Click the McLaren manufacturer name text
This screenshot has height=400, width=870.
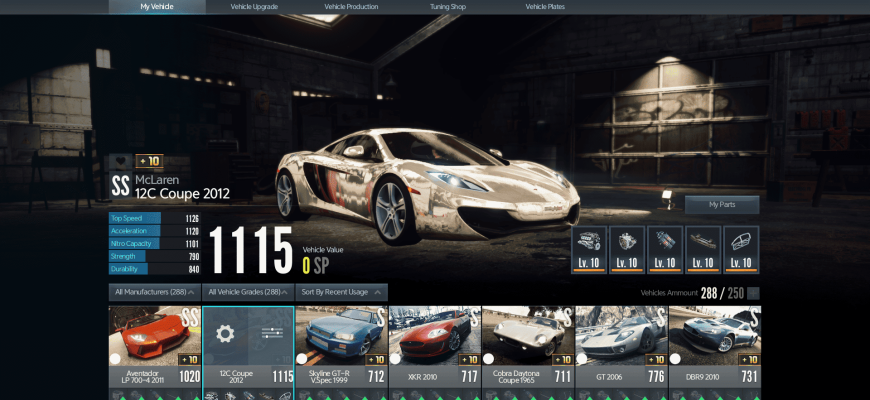click(157, 180)
